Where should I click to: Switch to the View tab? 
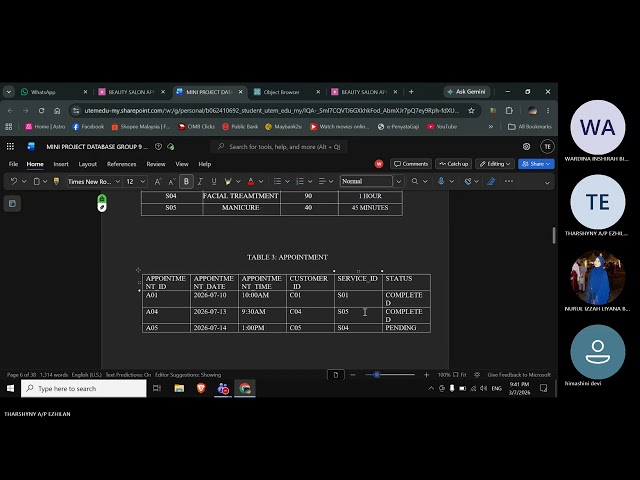pyautogui.click(x=182, y=164)
